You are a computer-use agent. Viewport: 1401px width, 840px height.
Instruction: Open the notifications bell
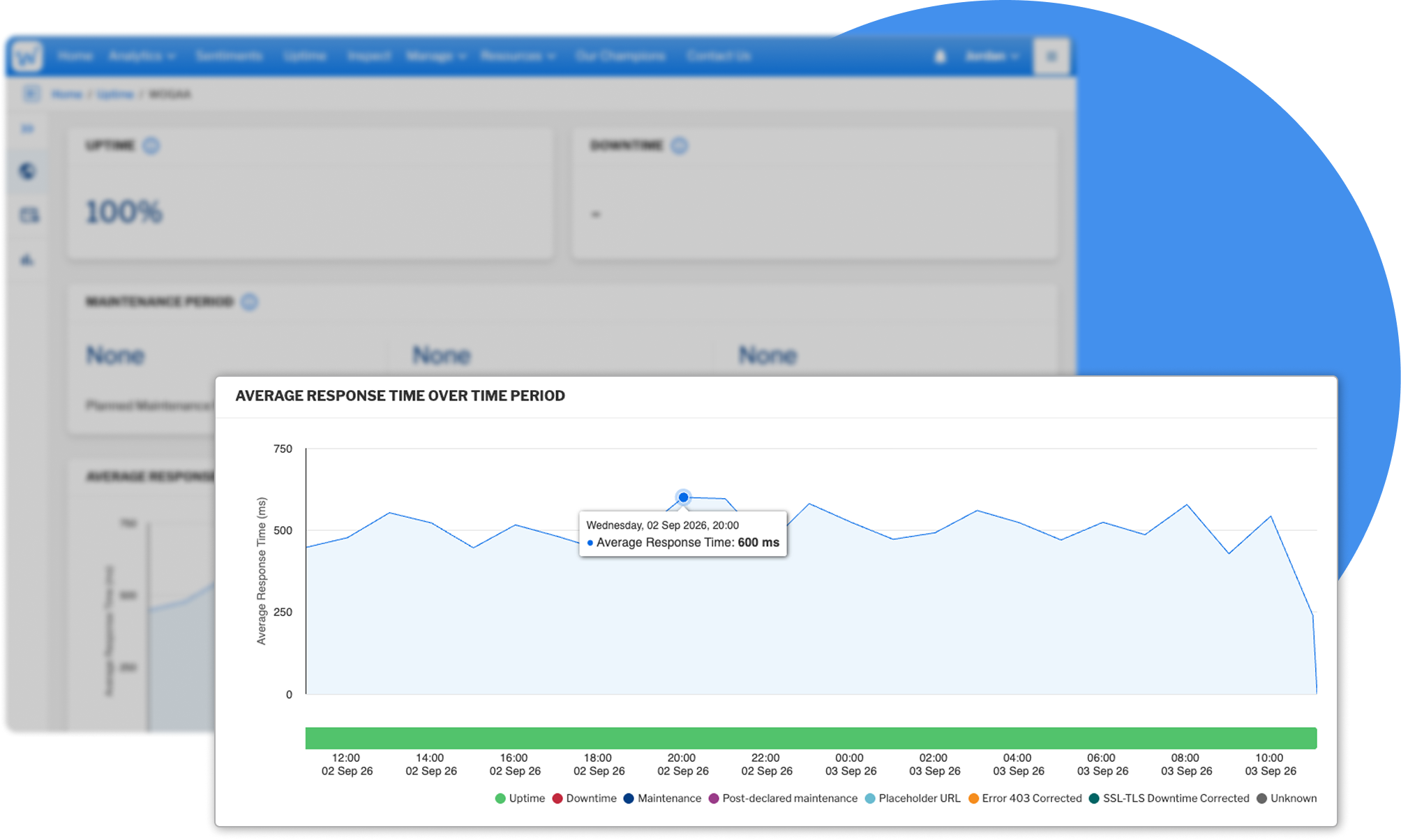pyautogui.click(x=940, y=57)
